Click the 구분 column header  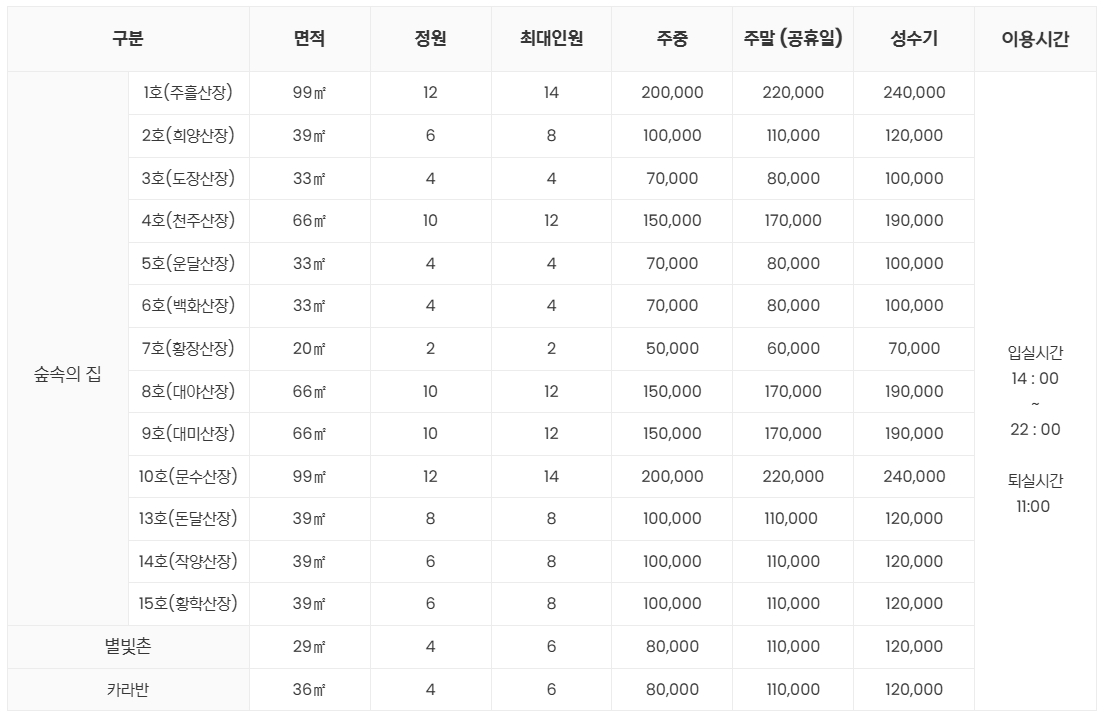128,39
